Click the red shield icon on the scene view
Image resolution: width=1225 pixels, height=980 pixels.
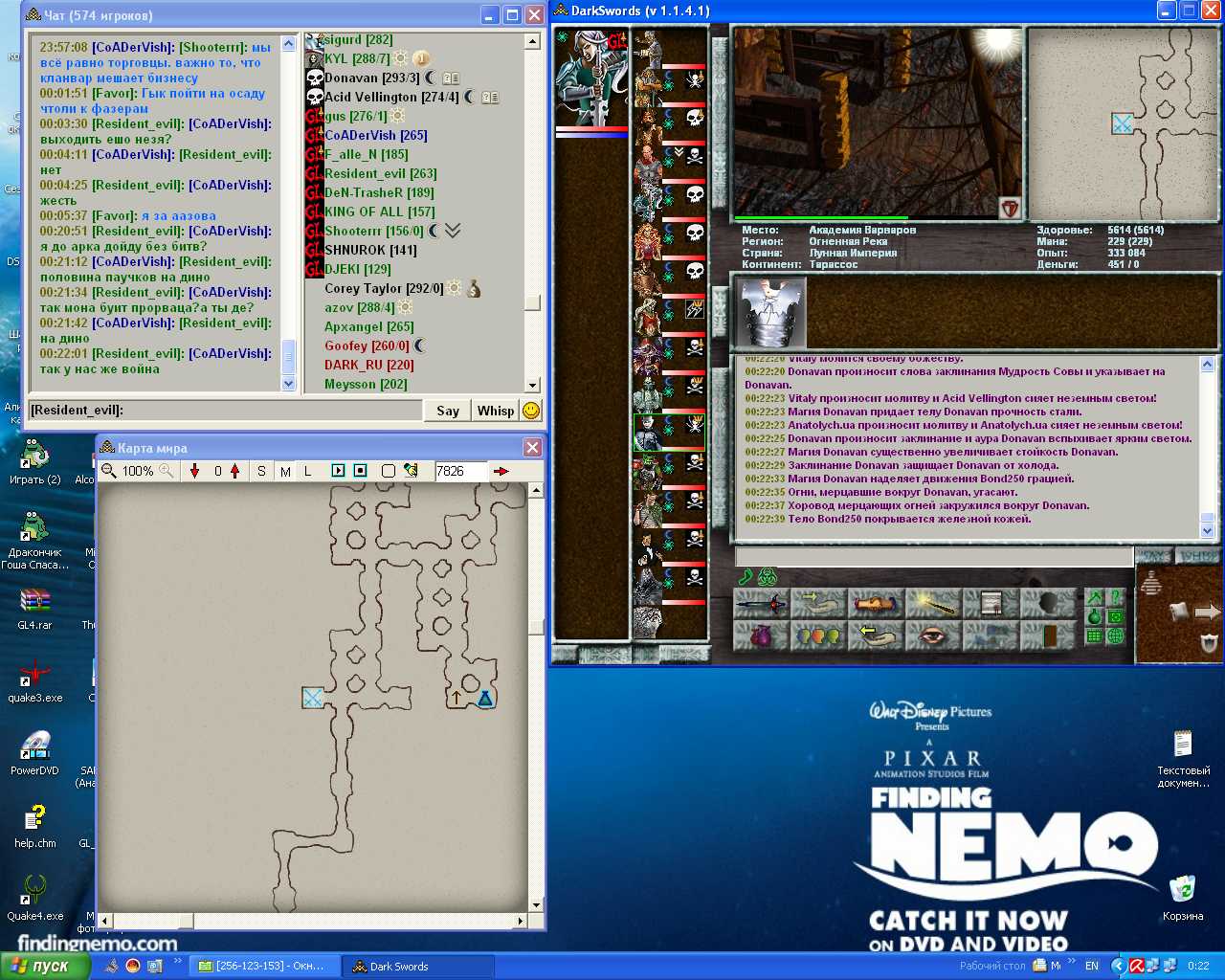click(1009, 209)
